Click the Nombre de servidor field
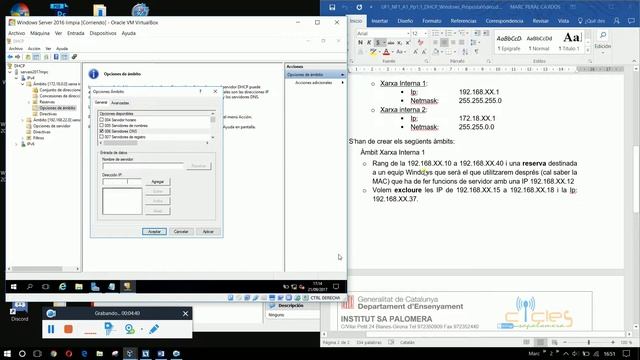 click(143, 166)
